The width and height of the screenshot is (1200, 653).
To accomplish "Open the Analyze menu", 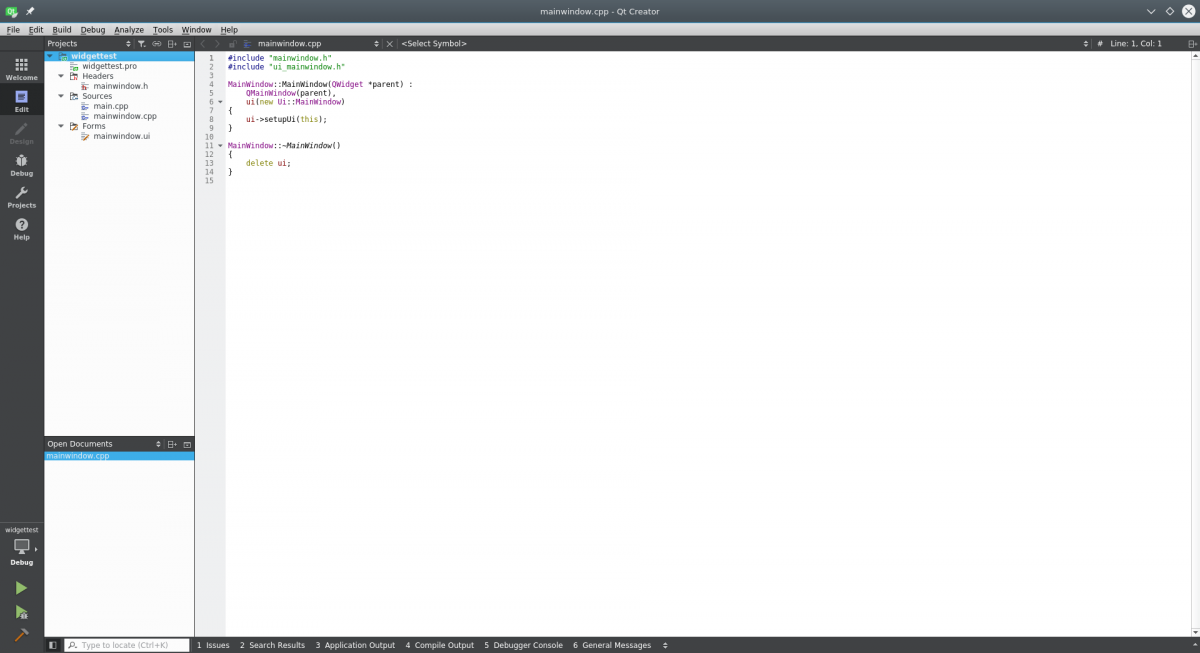I will point(129,30).
